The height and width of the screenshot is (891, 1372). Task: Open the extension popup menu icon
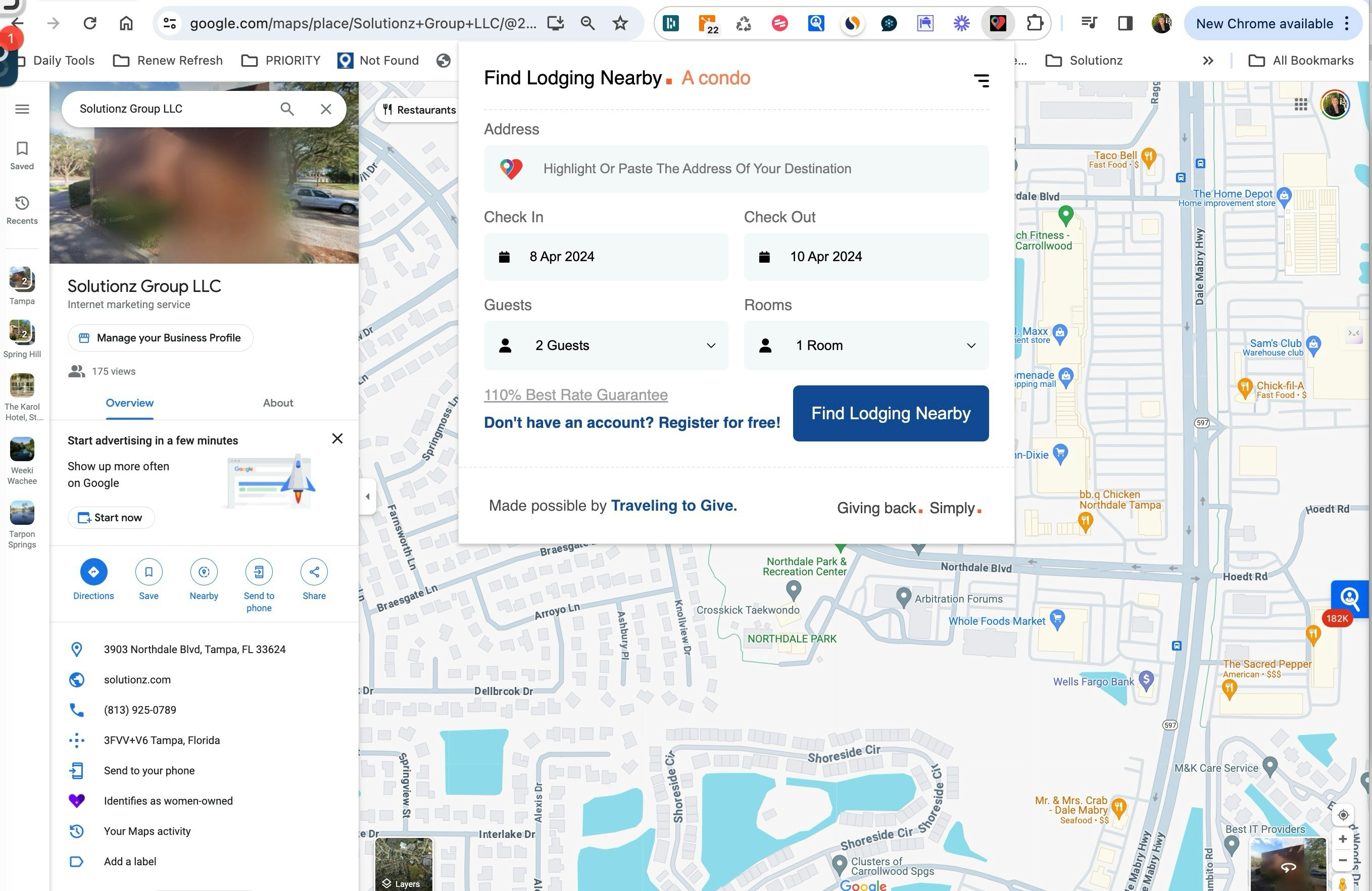coord(981,80)
